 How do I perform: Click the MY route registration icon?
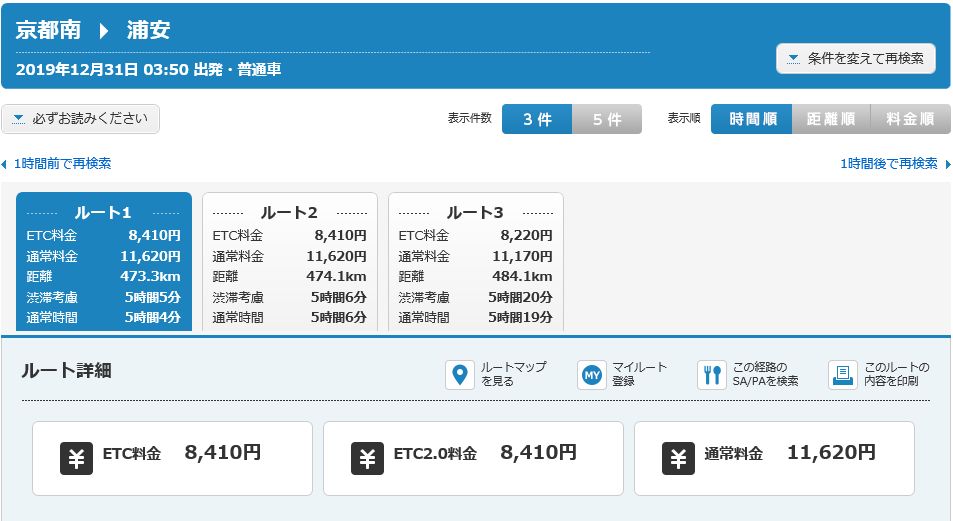592,375
